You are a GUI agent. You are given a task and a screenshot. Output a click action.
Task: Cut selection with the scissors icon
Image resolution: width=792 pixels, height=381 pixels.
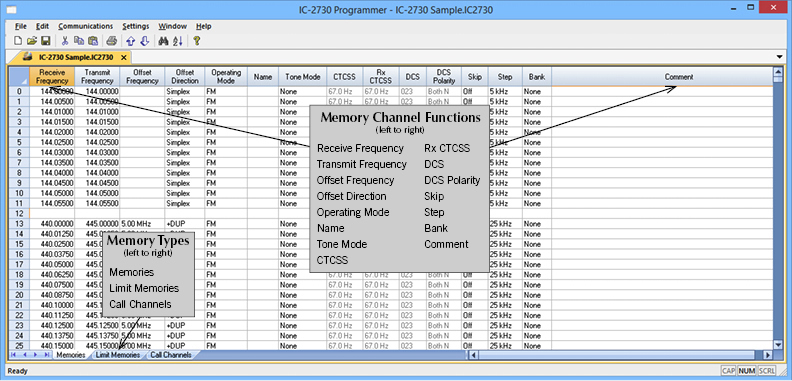tap(65, 41)
